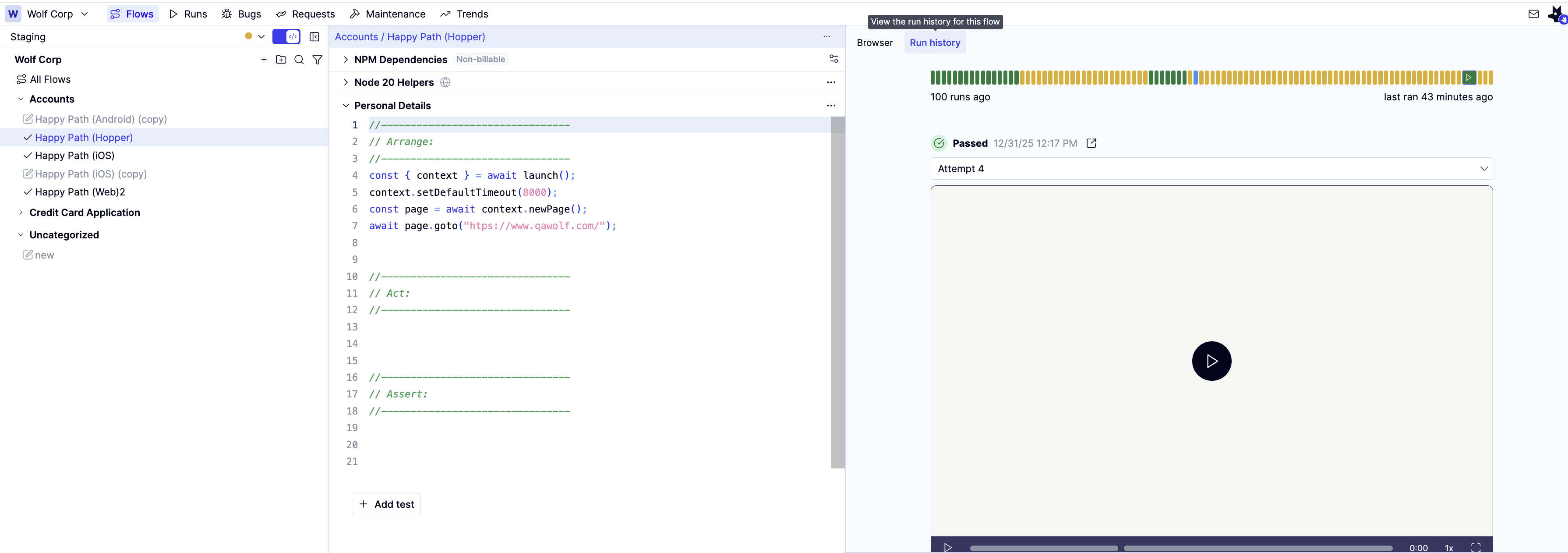The height and width of the screenshot is (553, 1568).
Task: Click the filter funnel icon
Action: pyautogui.click(x=317, y=60)
